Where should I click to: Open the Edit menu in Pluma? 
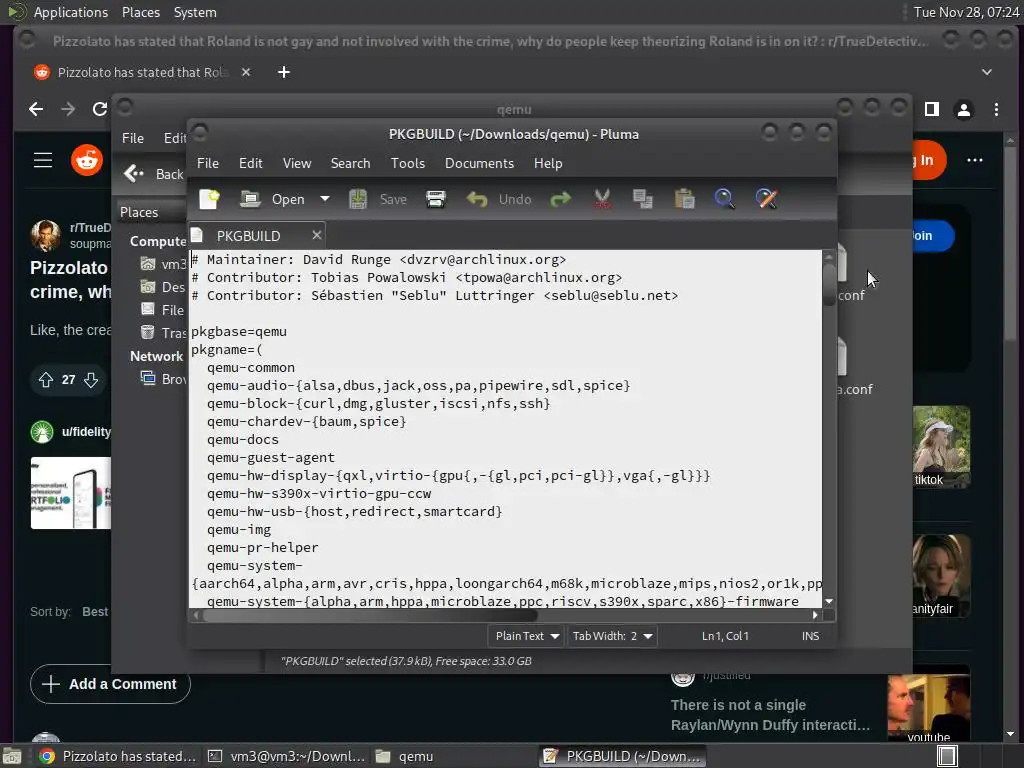point(251,163)
